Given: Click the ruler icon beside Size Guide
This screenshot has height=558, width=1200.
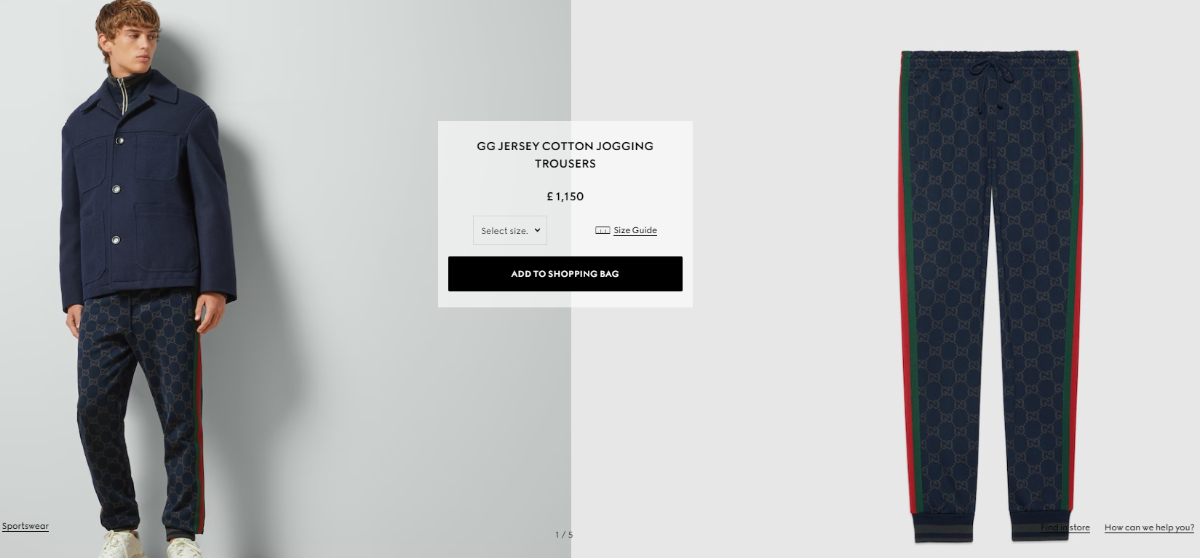Looking at the screenshot, I should [x=602, y=230].
